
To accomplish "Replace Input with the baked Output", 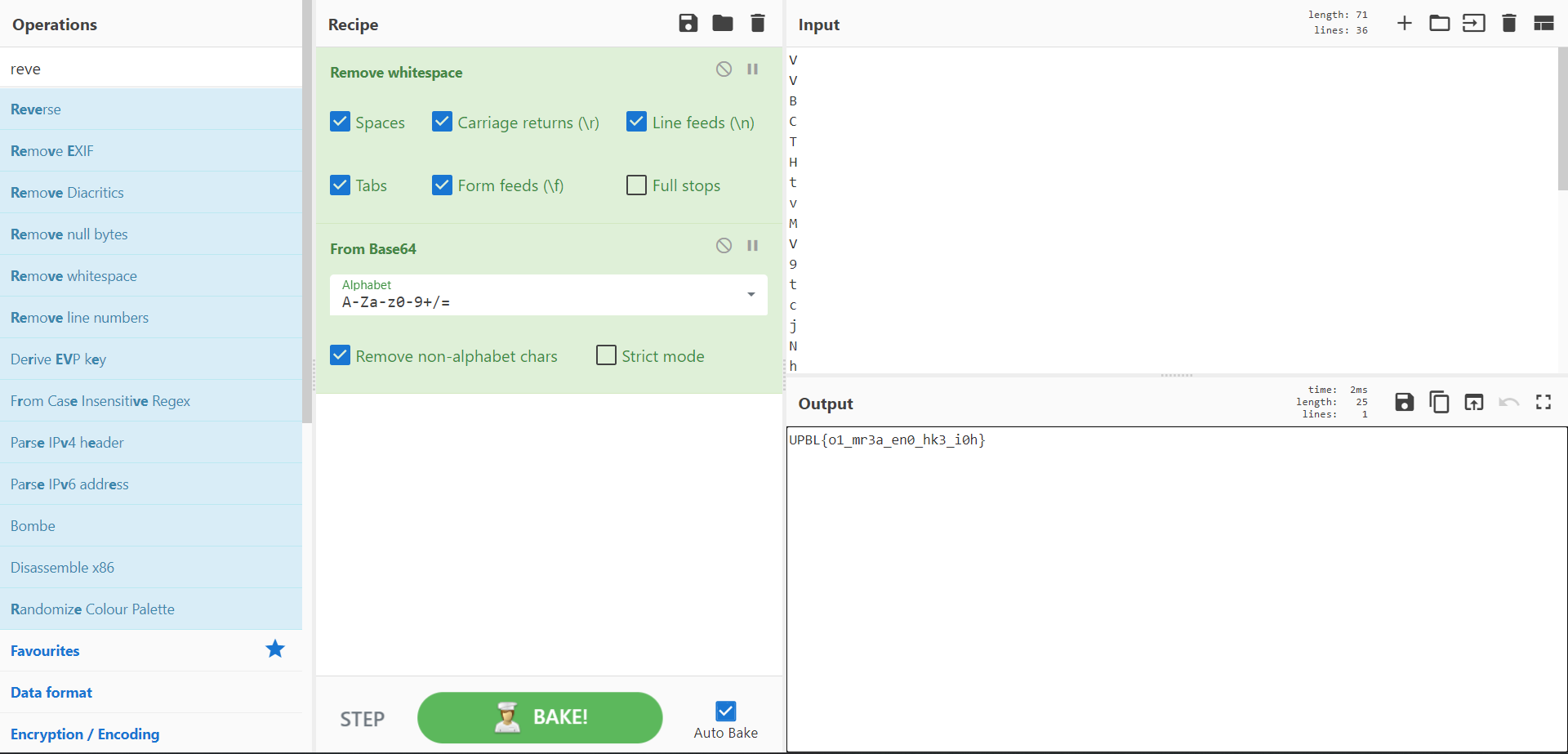I will coord(1474,402).
